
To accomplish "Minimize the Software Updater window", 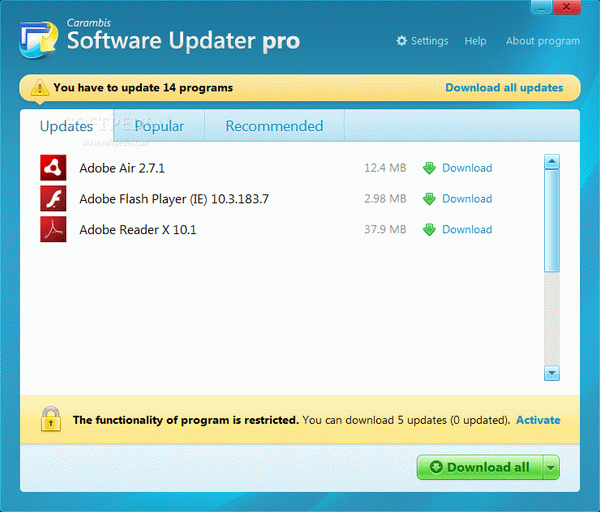I will click(541, 7).
